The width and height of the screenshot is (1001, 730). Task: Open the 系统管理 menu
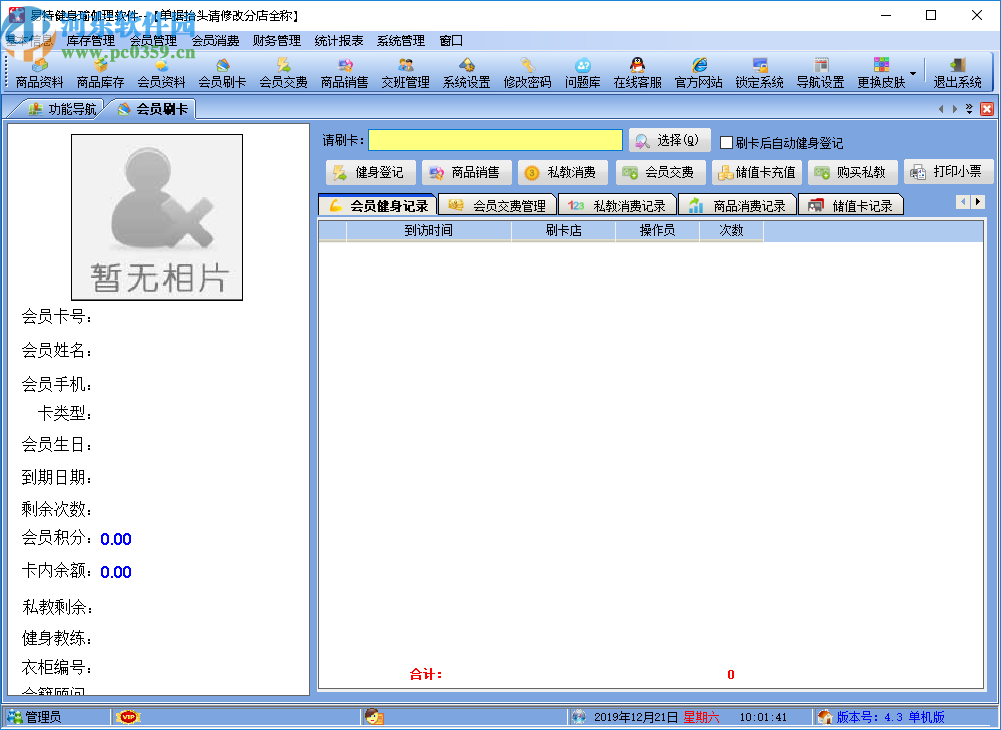[x=401, y=41]
